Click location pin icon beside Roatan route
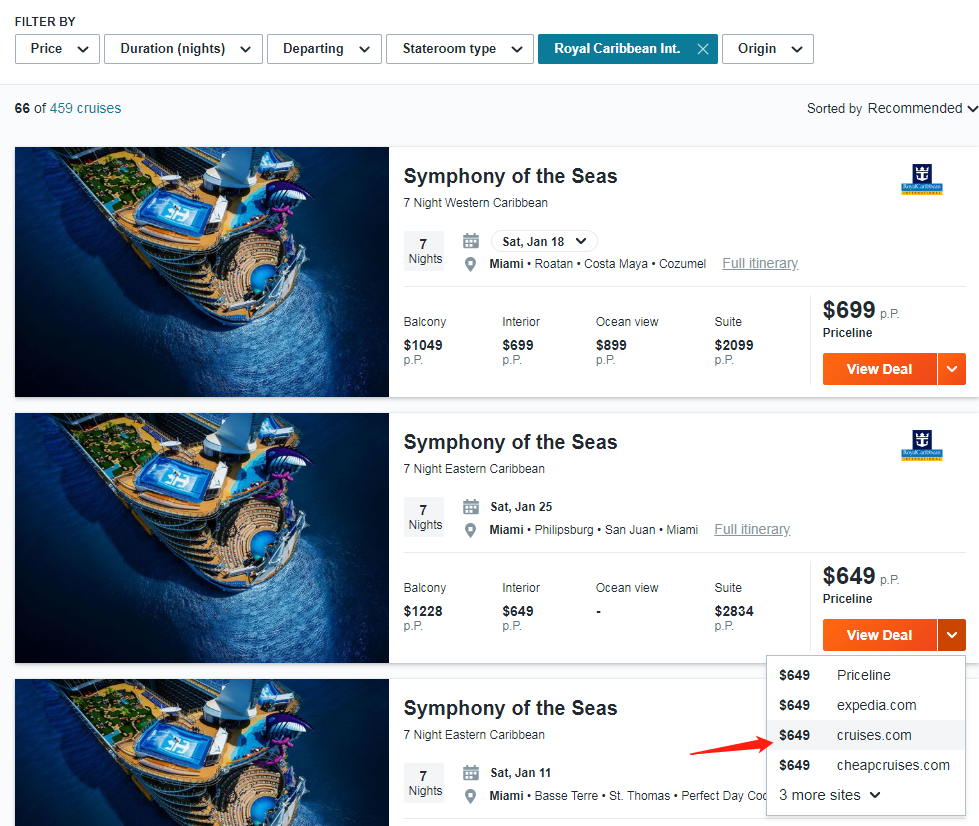Screen dimensions: 979x826 471,264
